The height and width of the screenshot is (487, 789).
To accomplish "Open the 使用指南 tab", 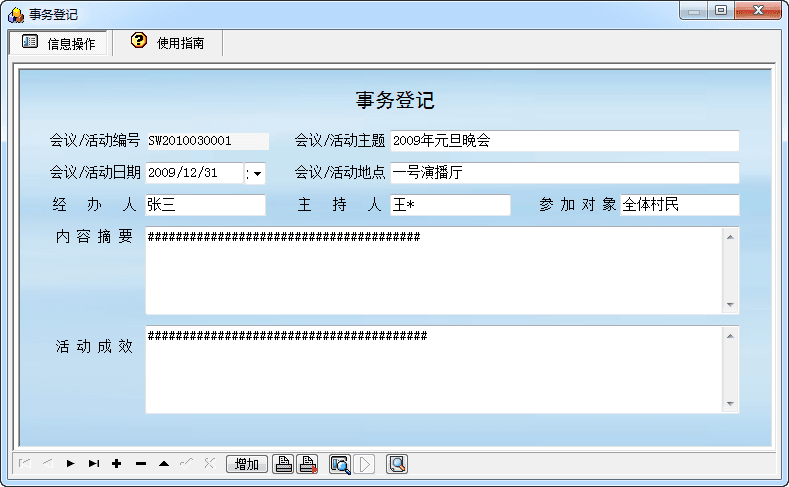I will 167,43.
